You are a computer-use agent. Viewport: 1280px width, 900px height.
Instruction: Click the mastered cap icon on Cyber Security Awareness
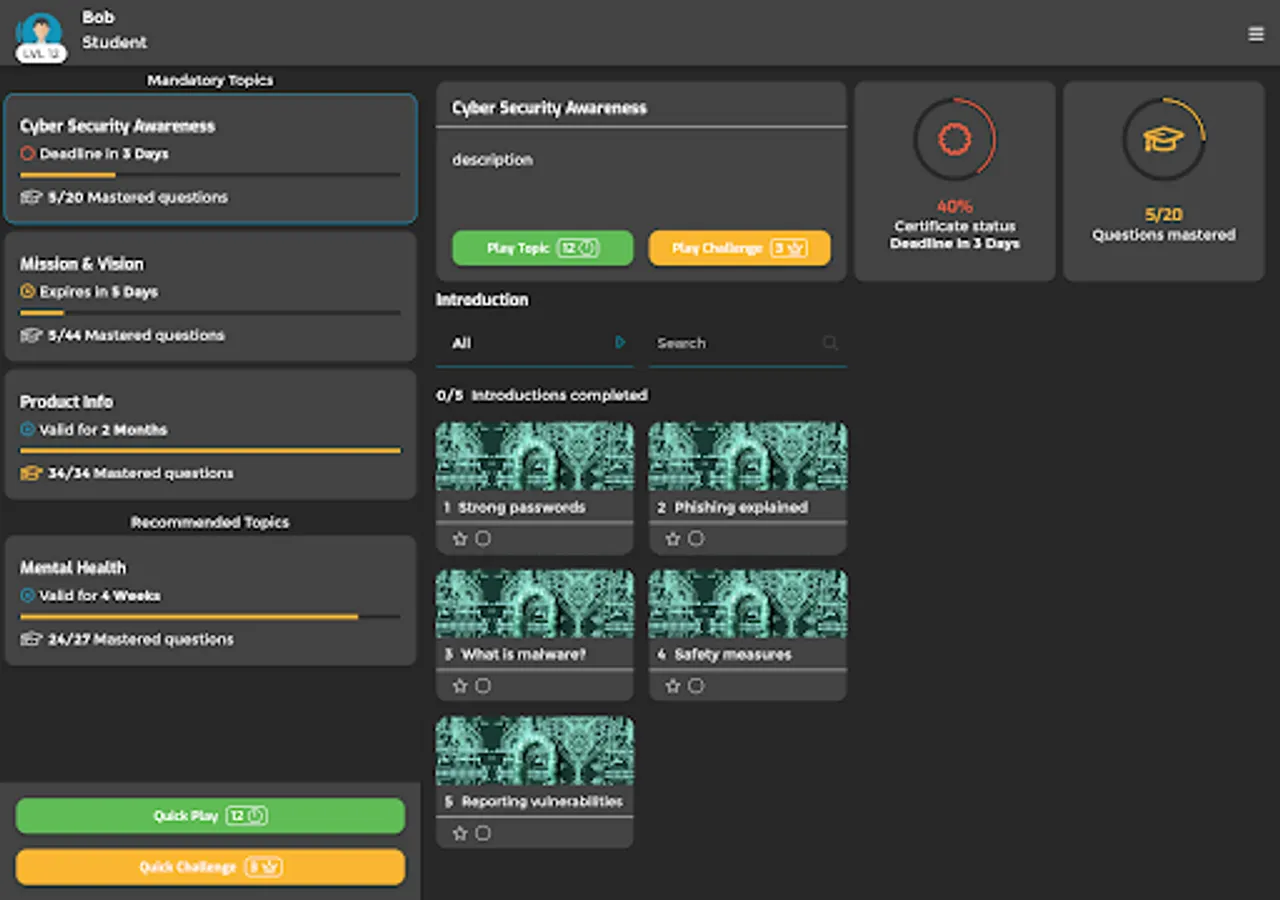click(x=31, y=198)
